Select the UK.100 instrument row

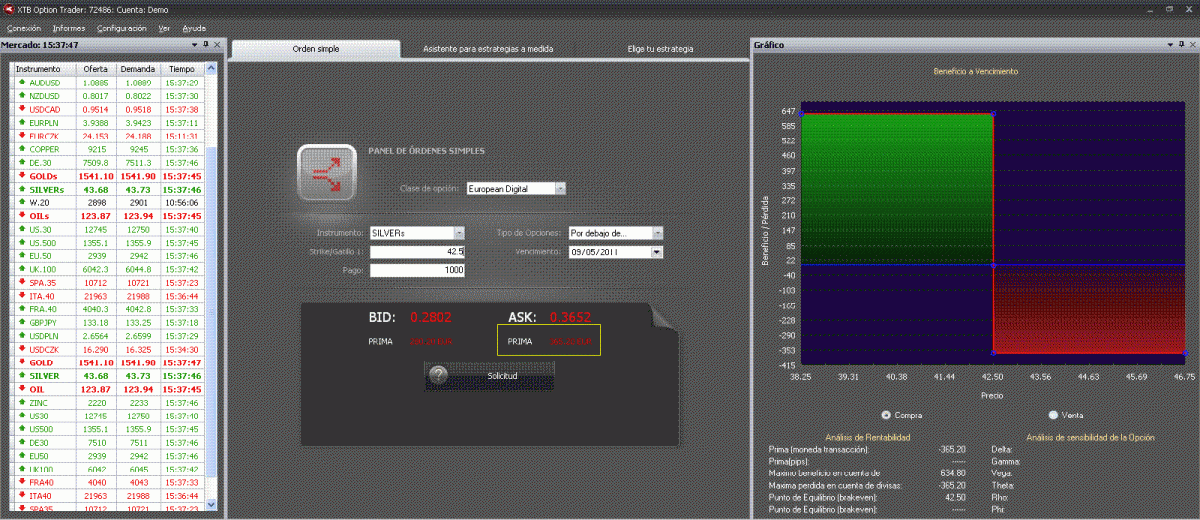pyautogui.click(x=108, y=269)
